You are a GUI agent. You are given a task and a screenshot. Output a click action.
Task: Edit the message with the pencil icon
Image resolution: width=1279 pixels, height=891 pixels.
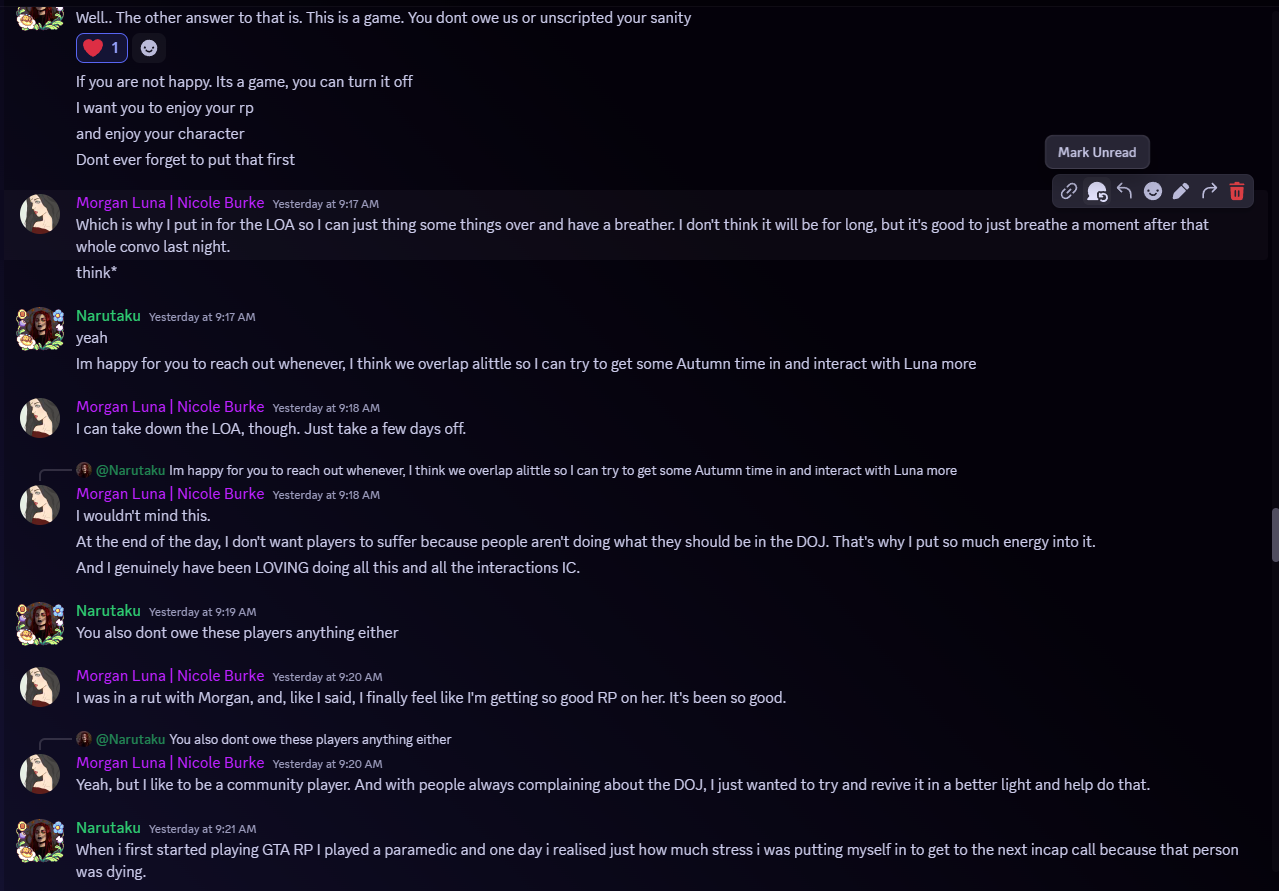point(1181,191)
